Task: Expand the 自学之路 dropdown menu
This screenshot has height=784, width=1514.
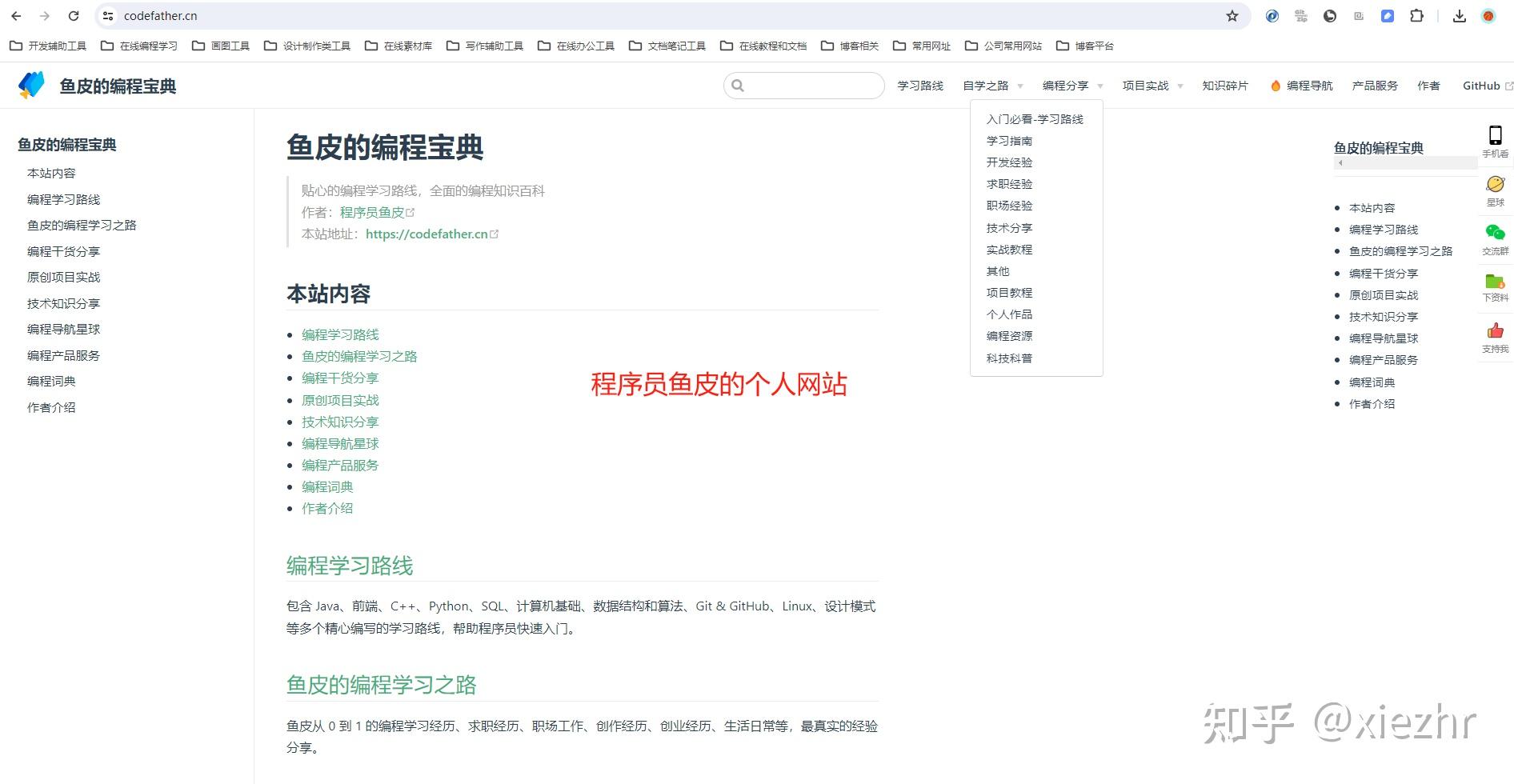Action: point(993,86)
